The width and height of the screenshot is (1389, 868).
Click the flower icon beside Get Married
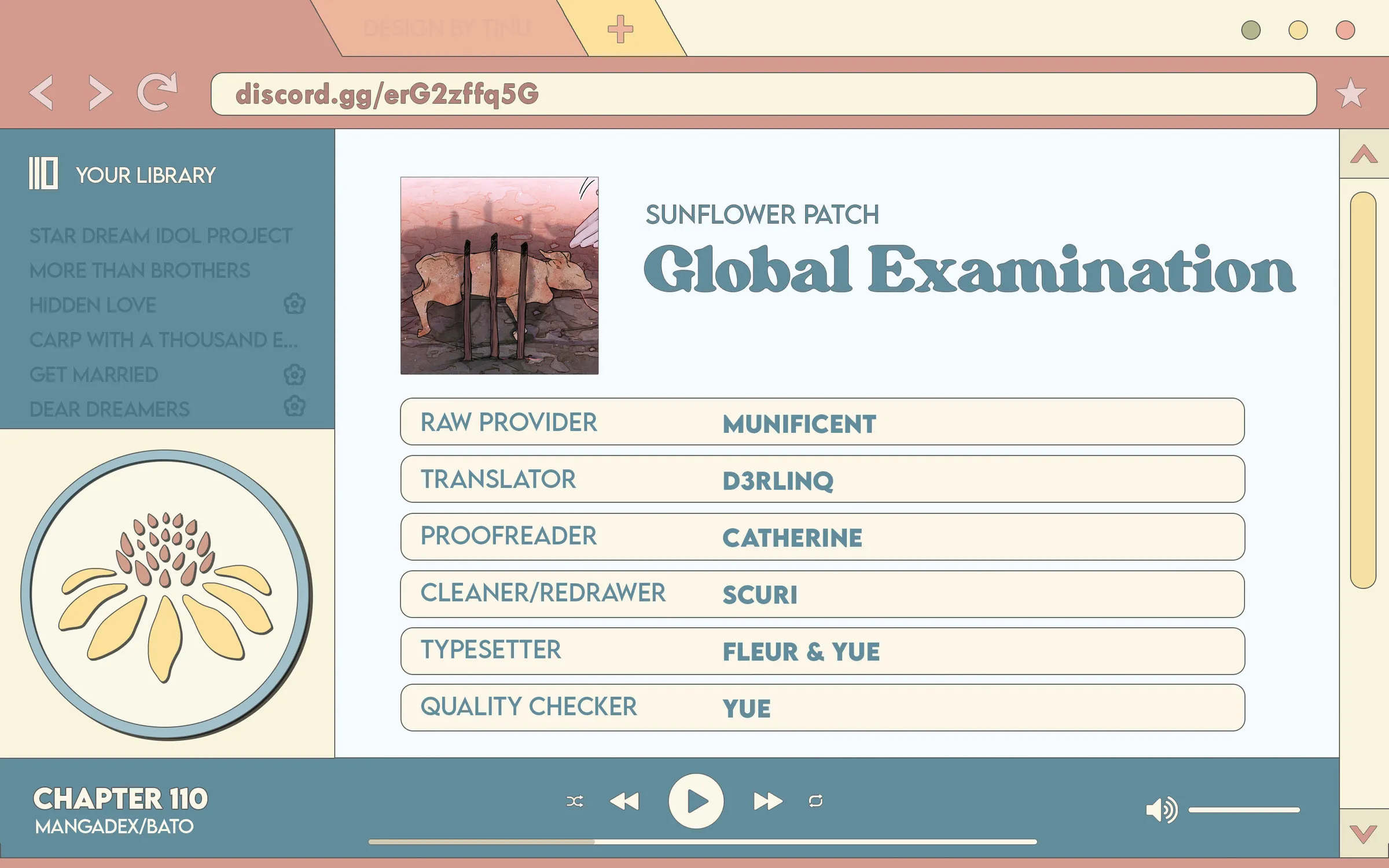coord(295,374)
